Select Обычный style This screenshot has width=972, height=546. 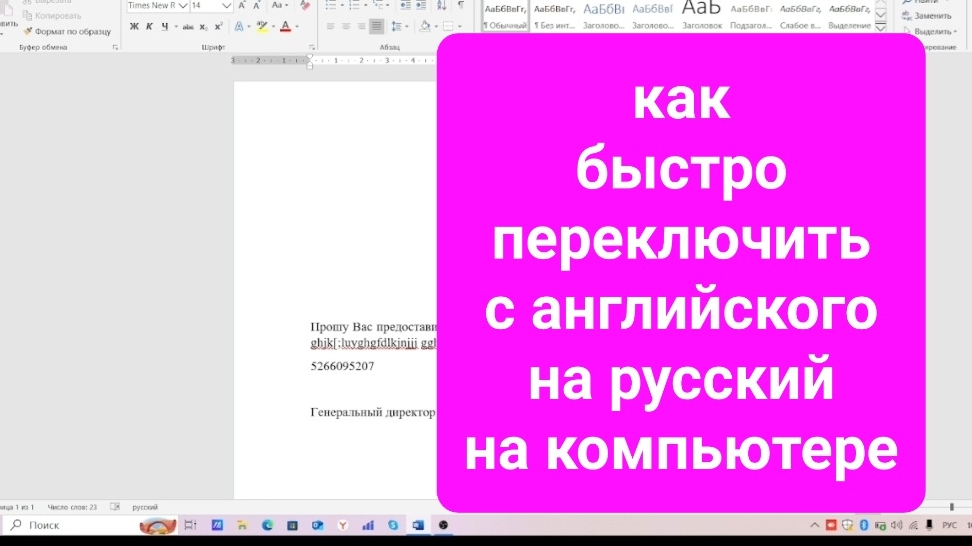pos(505,16)
